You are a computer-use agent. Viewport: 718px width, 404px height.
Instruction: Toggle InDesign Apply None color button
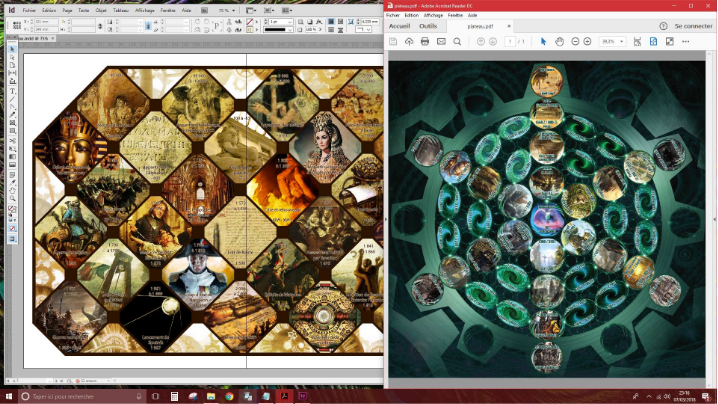(x=12, y=228)
